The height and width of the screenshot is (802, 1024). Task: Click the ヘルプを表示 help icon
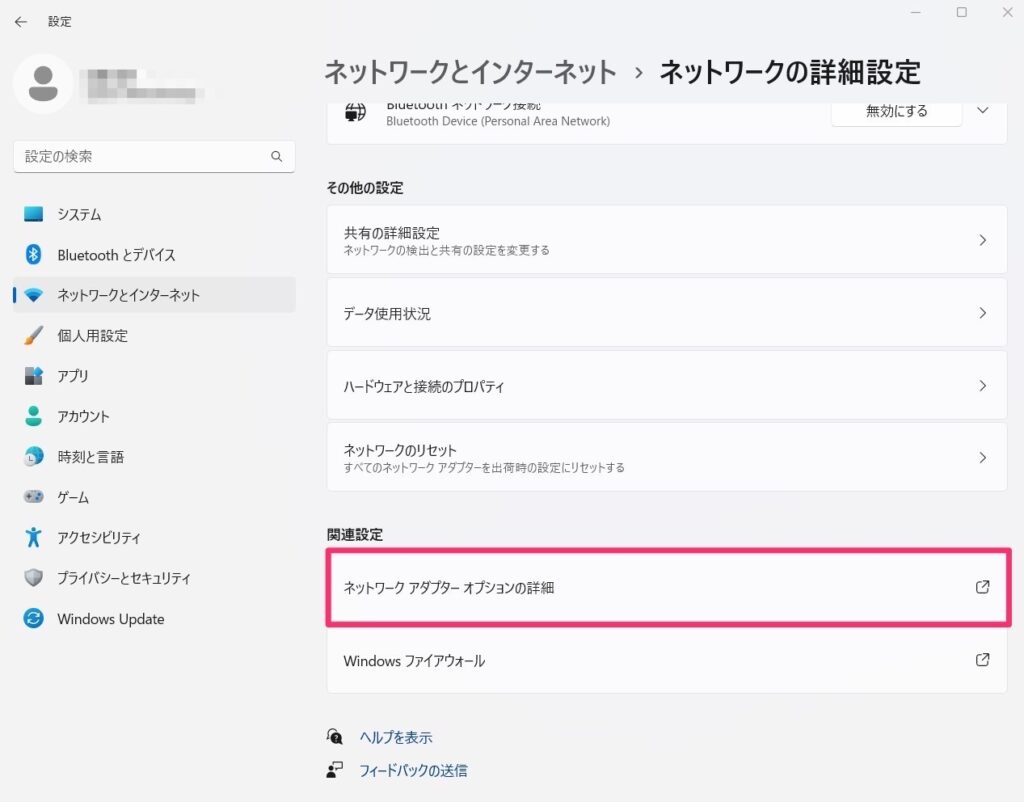pos(335,737)
